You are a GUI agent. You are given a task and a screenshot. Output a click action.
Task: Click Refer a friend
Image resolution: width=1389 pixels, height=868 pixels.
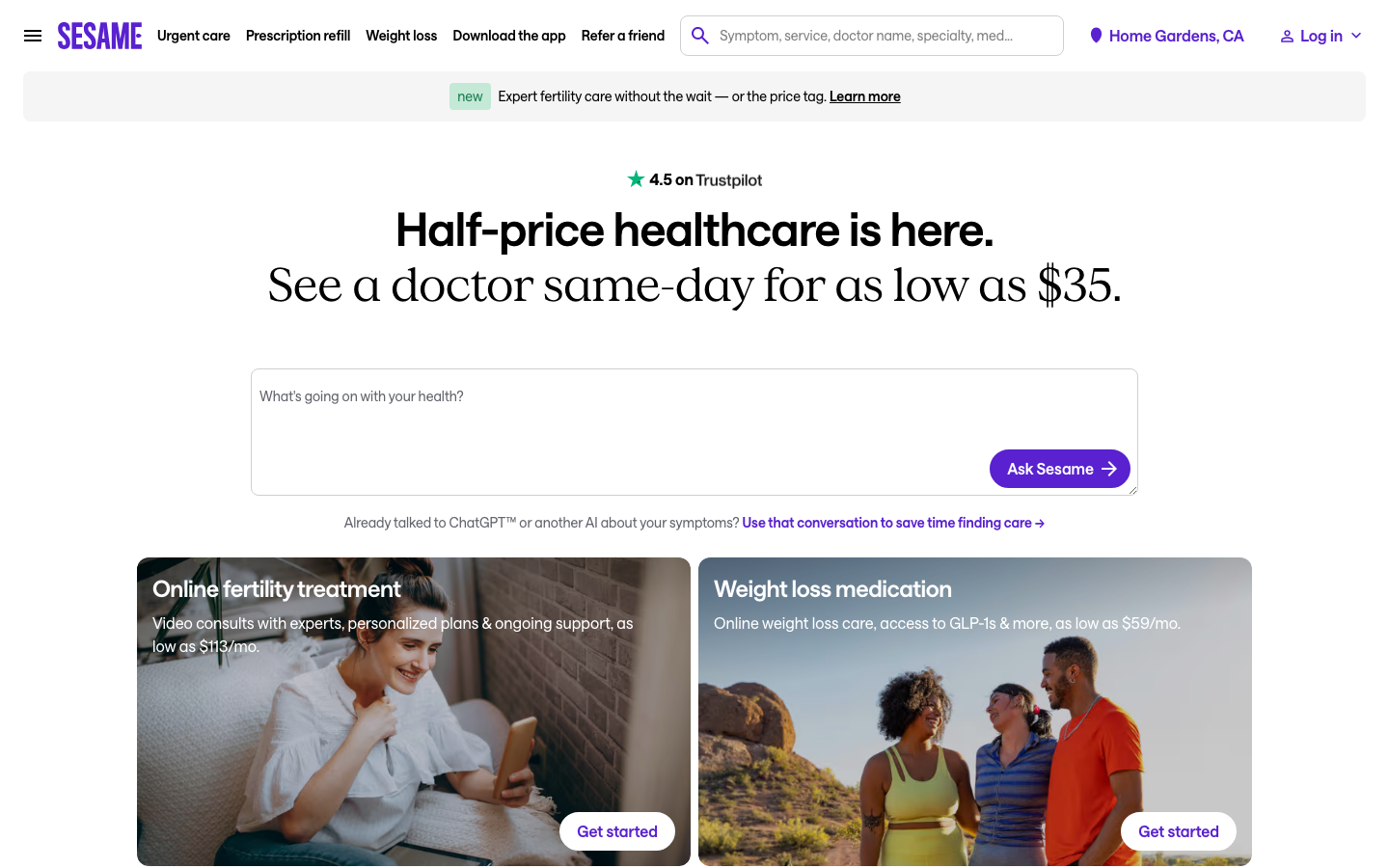tap(623, 36)
